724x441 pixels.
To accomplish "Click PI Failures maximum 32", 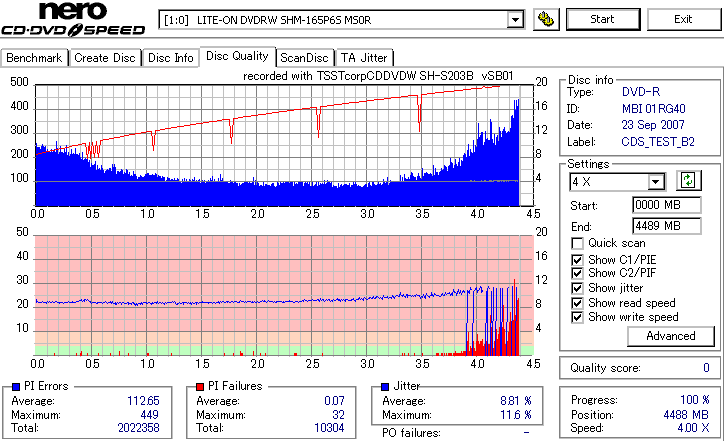I will click(338, 415).
